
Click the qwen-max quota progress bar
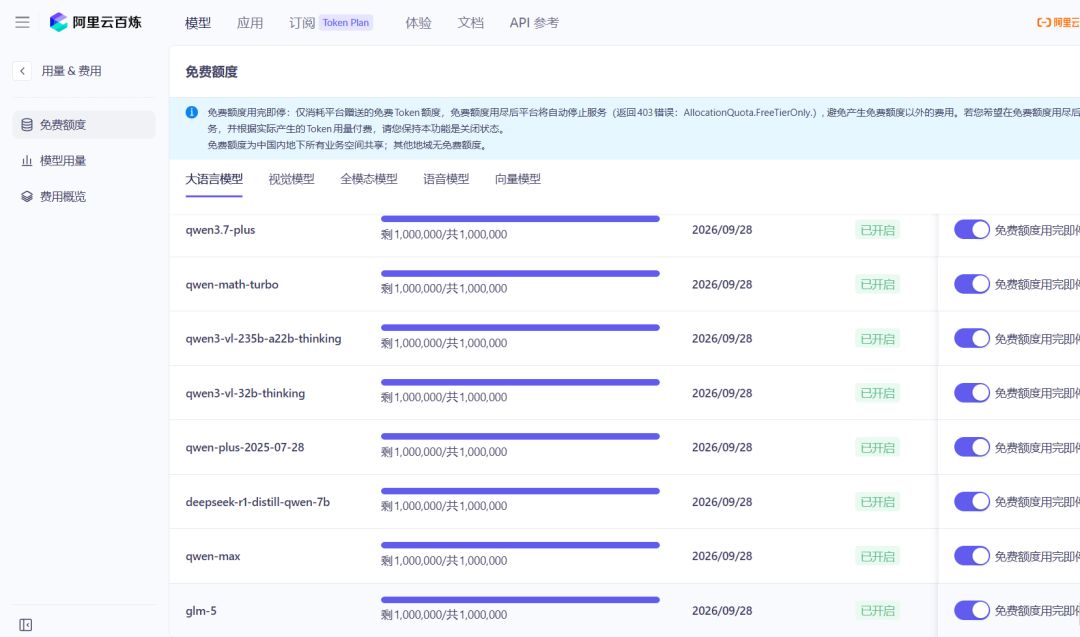pyautogui.click(x=520, y=545)
